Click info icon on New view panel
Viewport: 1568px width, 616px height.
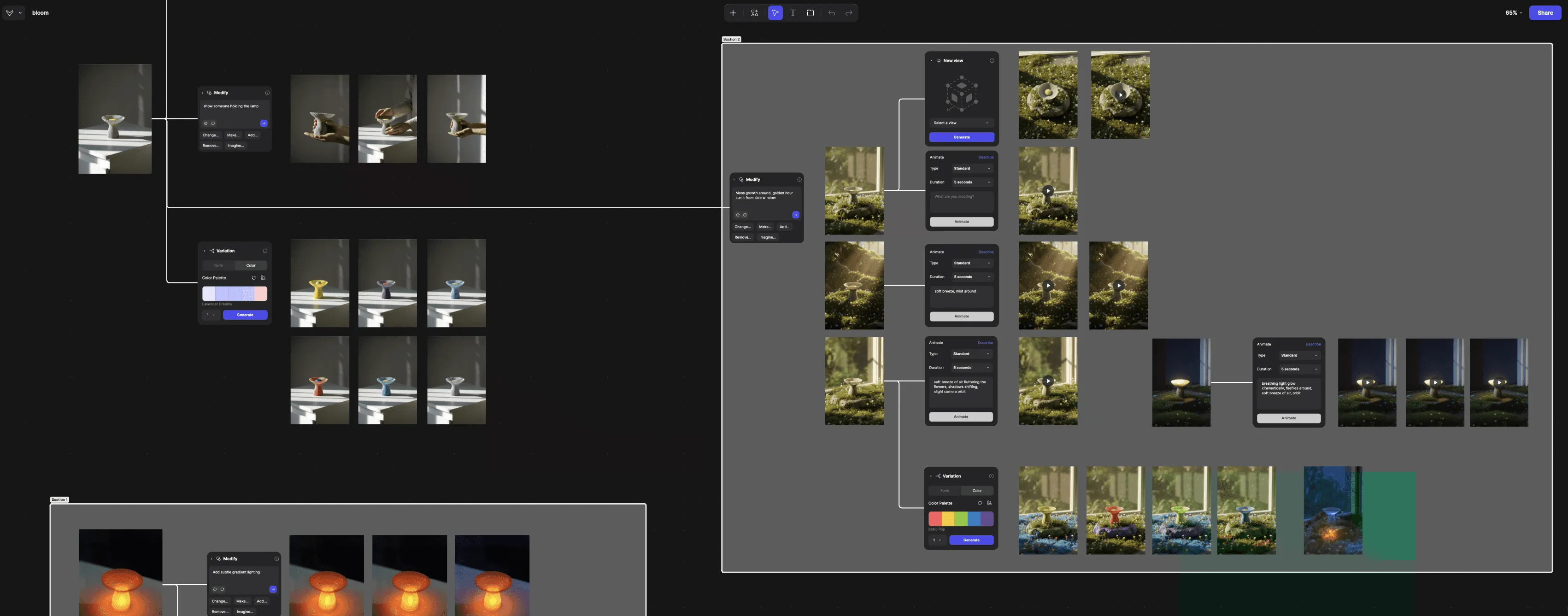[992, 60]
